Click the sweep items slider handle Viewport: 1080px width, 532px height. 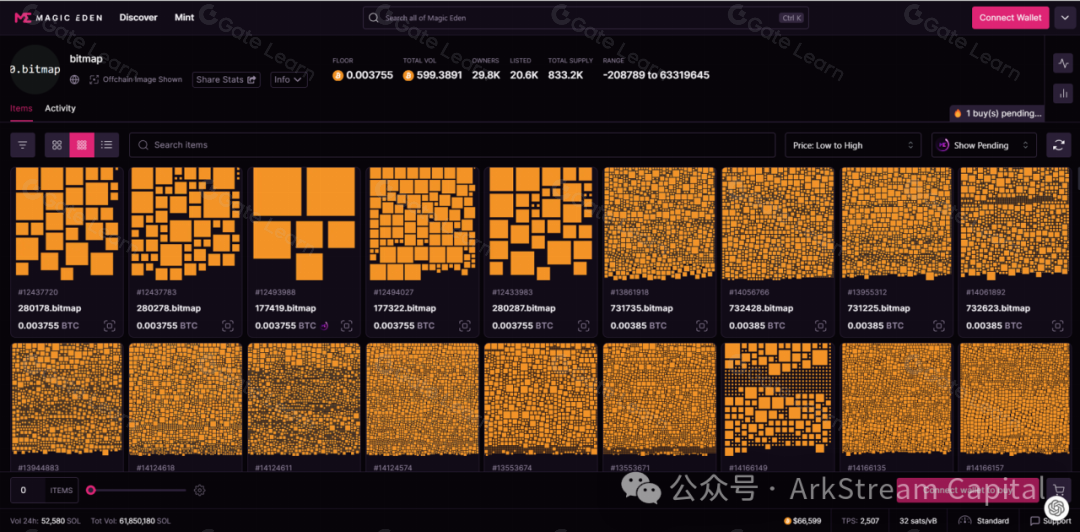click(x=91, y=490)
